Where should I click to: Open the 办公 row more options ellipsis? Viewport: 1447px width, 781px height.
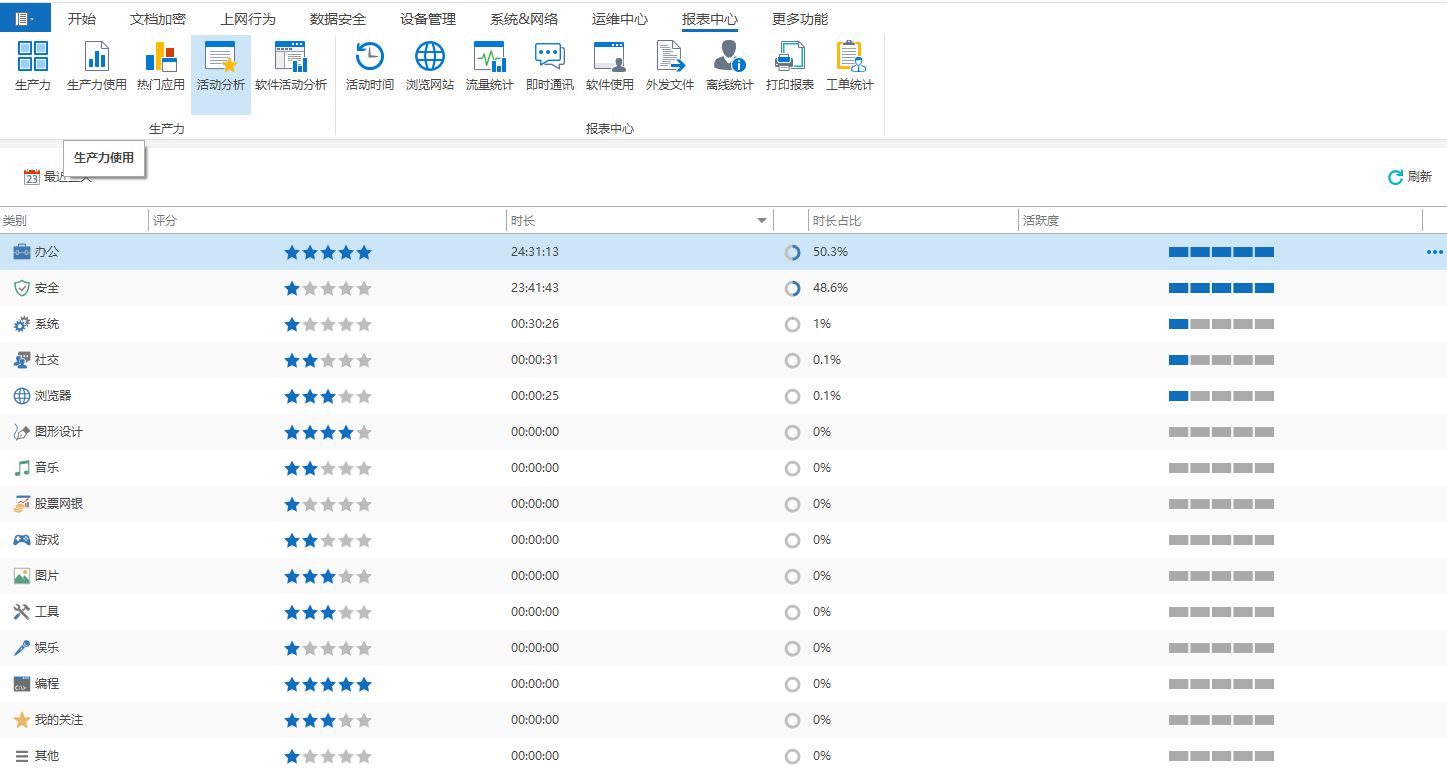coord(1434,252)
